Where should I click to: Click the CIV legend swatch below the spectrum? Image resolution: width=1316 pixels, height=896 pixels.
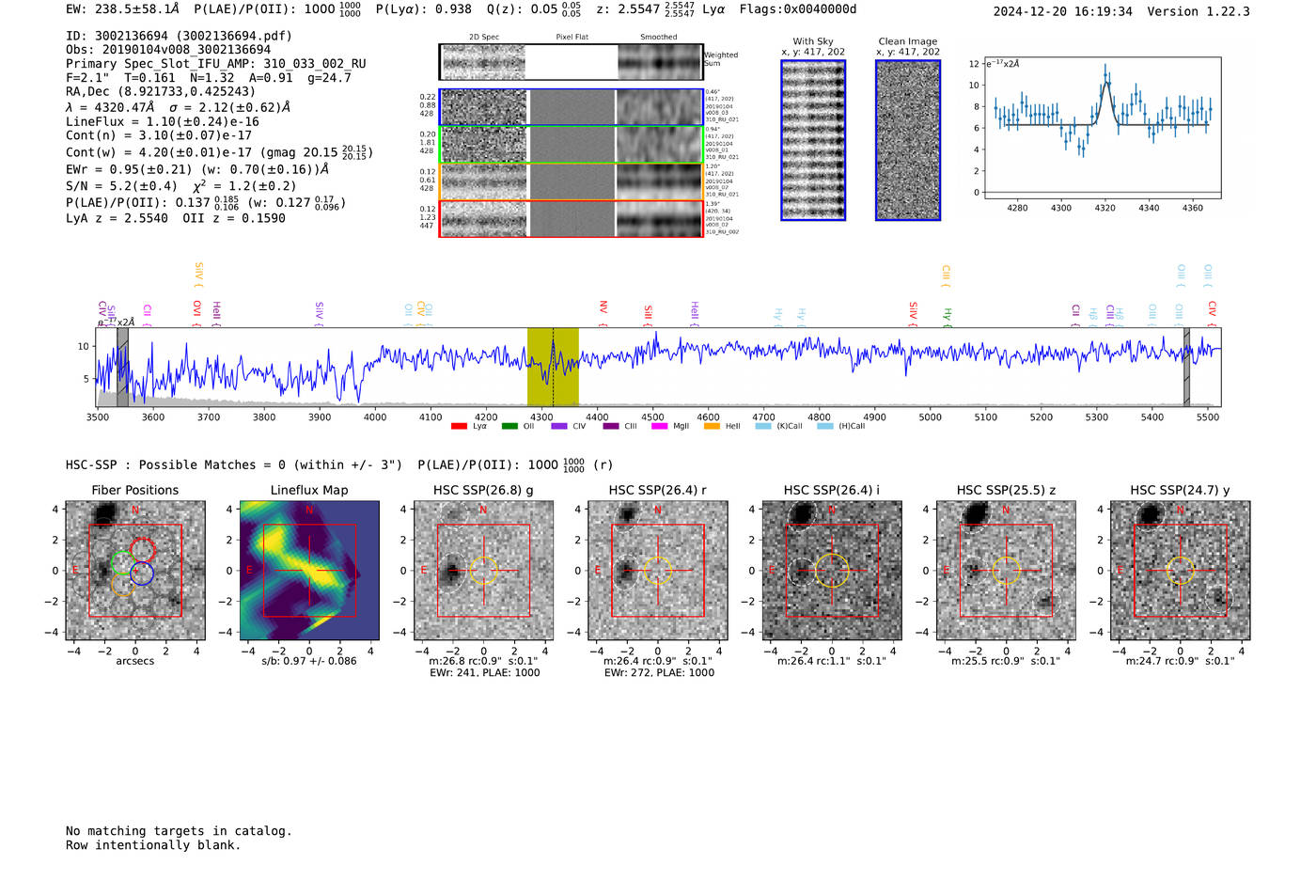click(x=559, y=427)
